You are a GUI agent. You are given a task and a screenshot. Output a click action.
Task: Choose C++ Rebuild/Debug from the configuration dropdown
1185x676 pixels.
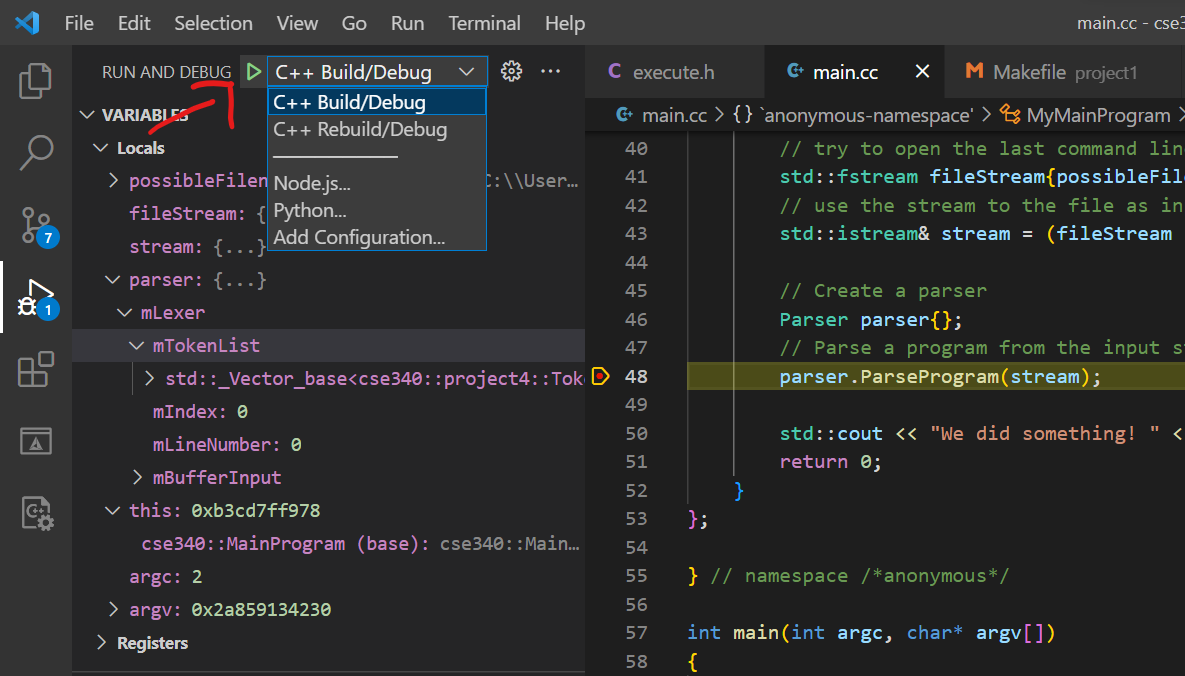tap(358, 128)
